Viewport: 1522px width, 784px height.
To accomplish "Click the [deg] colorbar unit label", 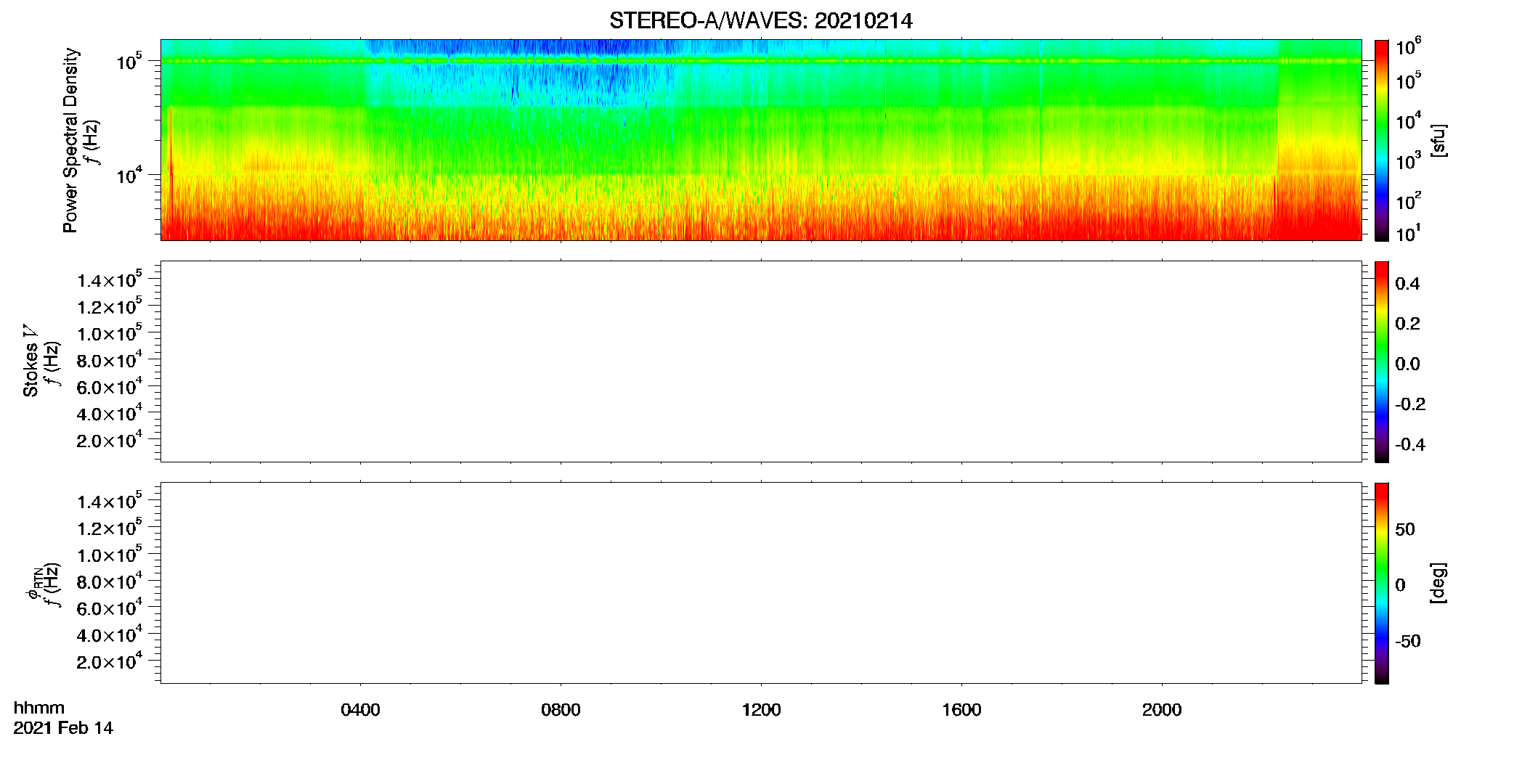I will (1439, 583).
